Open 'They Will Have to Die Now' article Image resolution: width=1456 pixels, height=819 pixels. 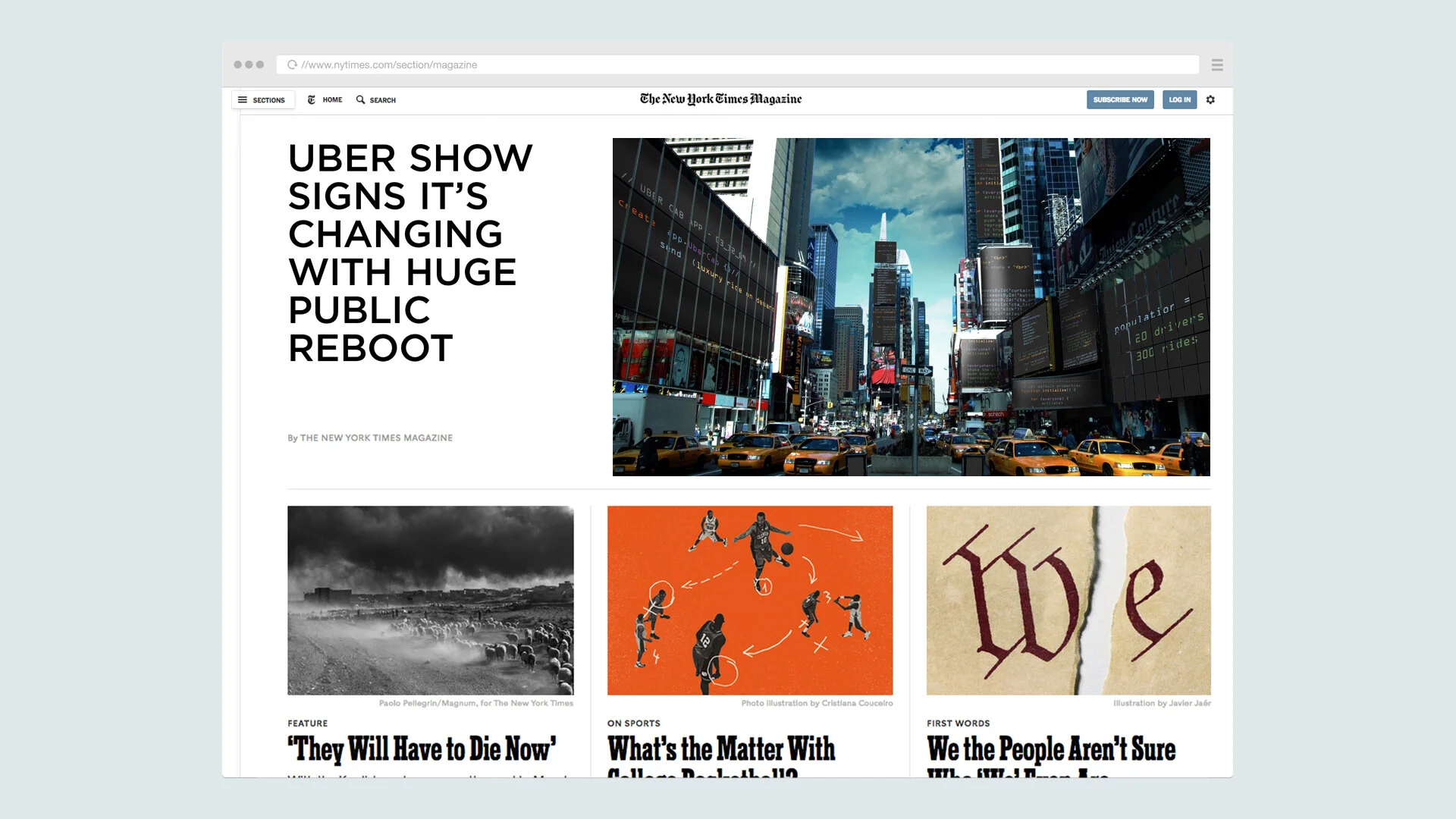422,749
